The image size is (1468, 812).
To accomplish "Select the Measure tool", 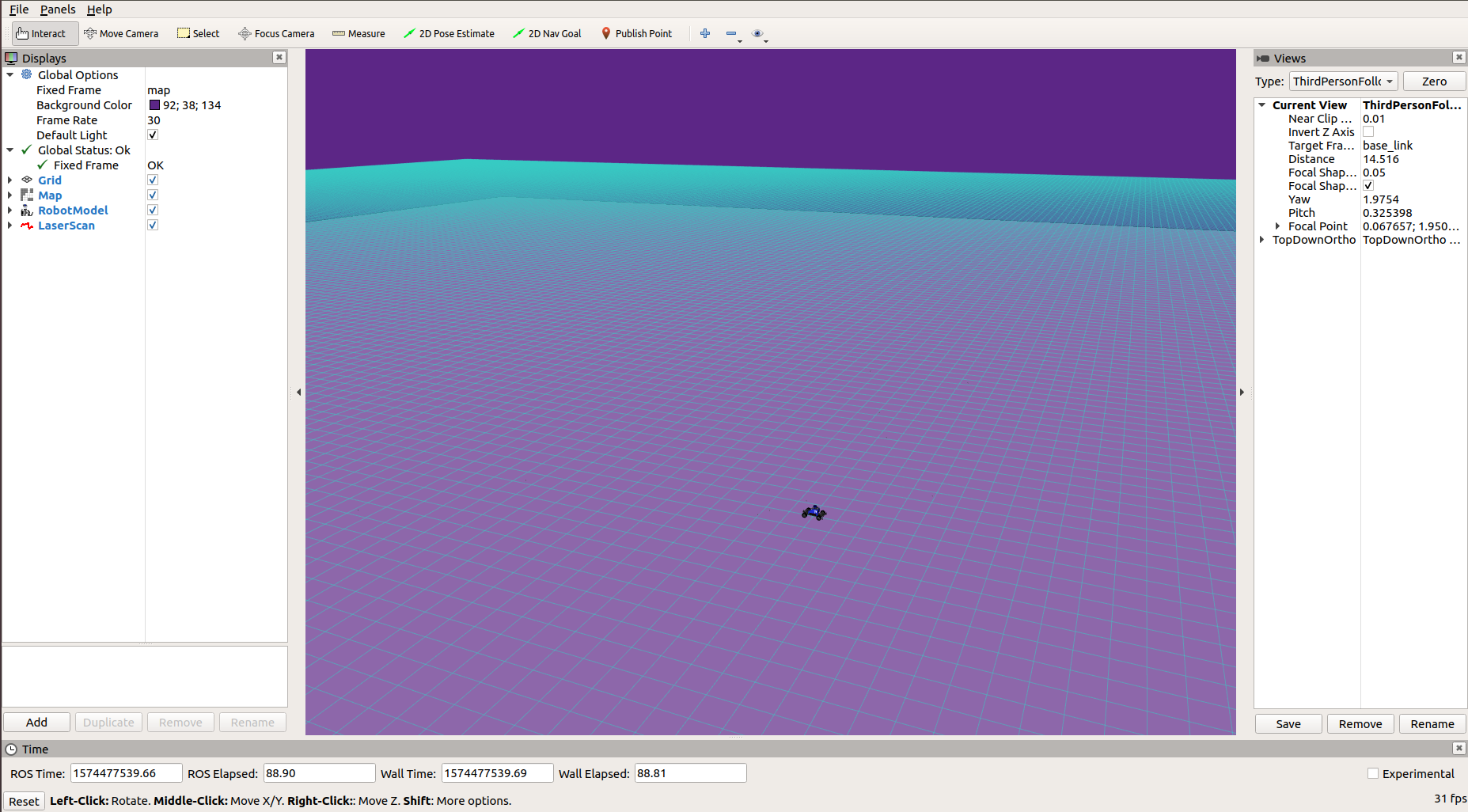I will pyautogui.click(x=358, y=33).
